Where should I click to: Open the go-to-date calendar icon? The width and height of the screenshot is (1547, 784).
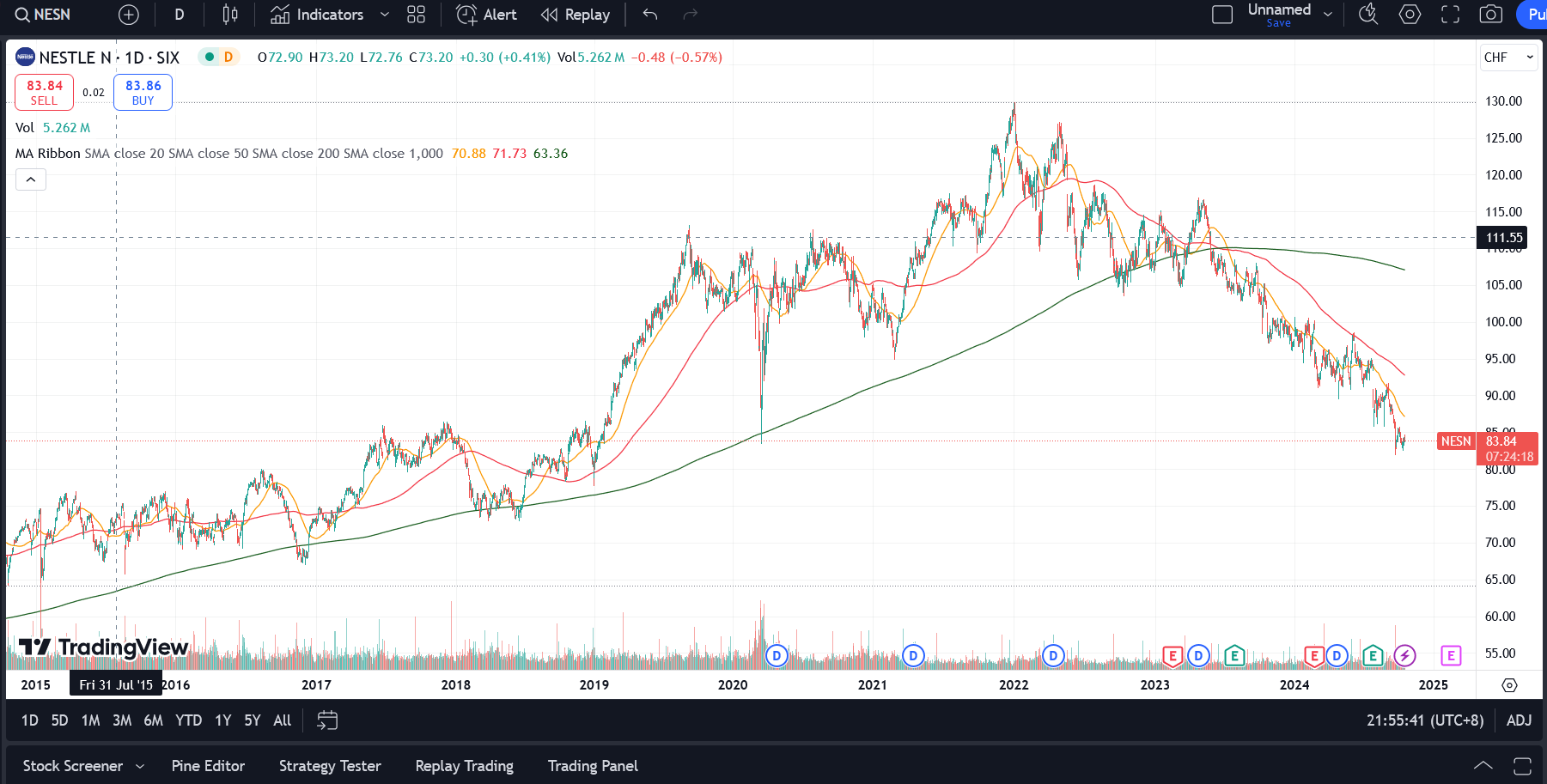click(x=327, y=720)
